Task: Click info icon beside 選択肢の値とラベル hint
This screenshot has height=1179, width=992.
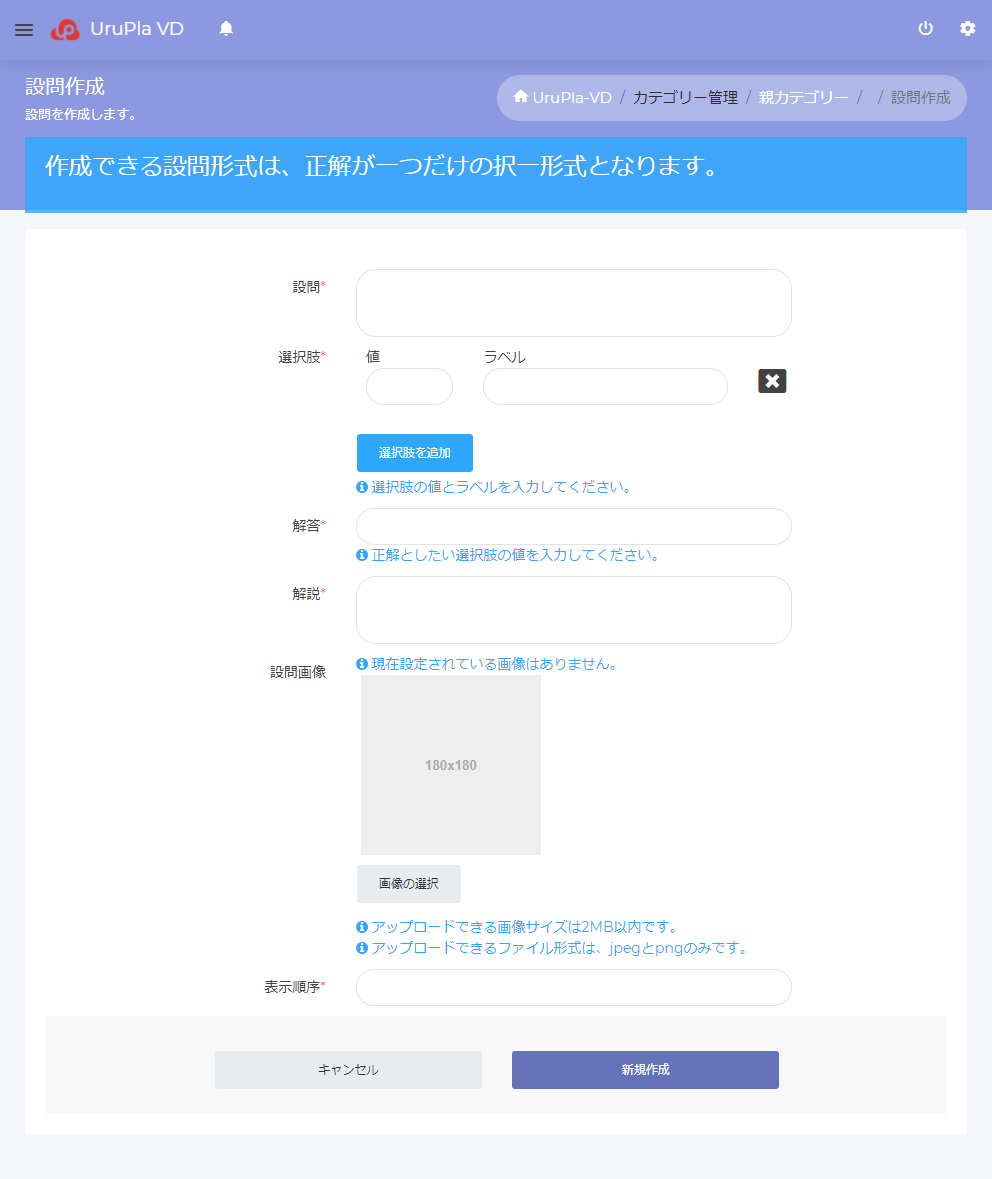Action: (362, 487)
